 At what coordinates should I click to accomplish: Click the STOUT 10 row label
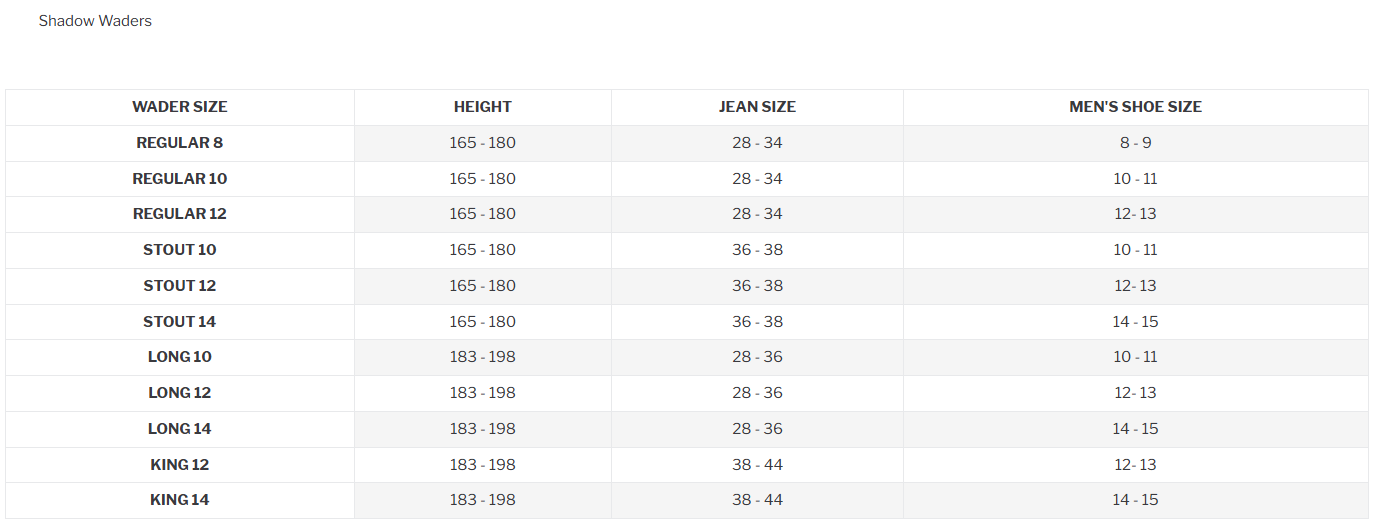pyautogui.click(x=180, y=250)
